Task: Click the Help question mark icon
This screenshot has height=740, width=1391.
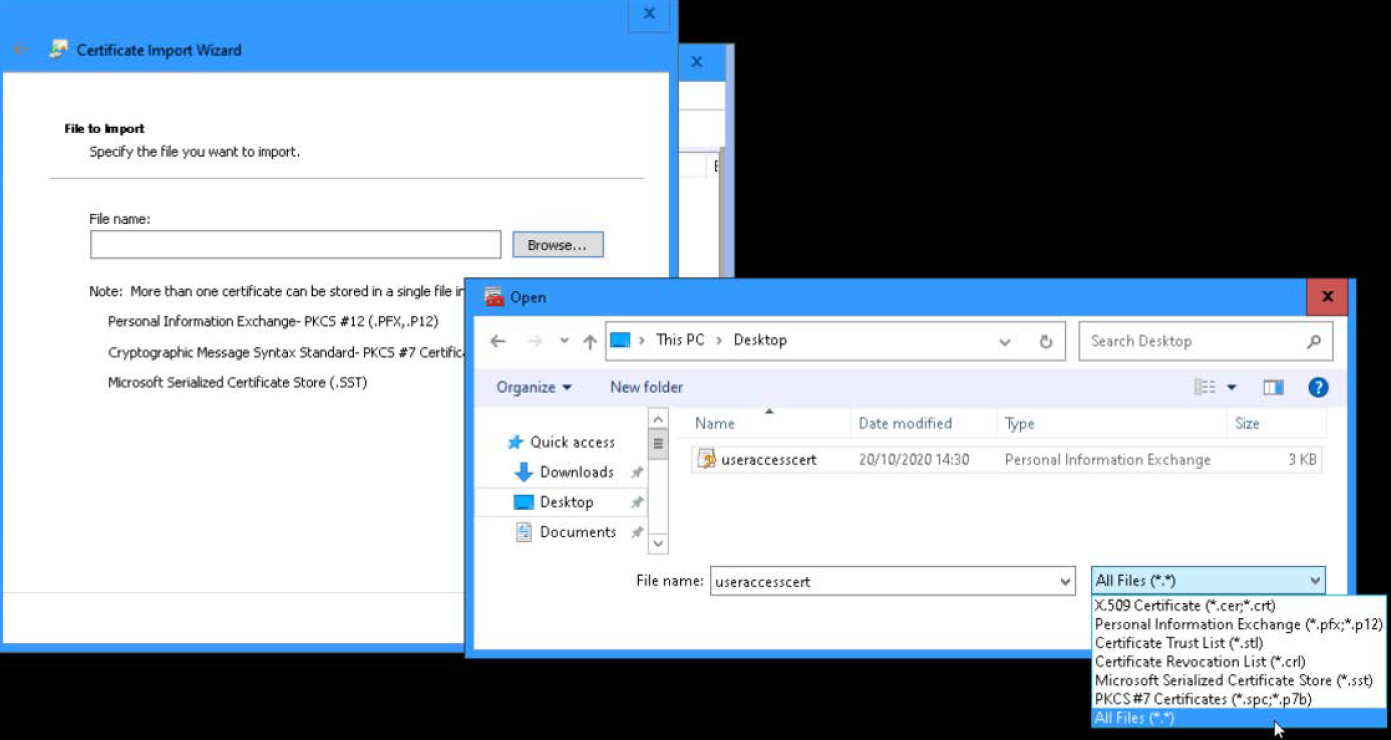Action: pos(1318,387)
